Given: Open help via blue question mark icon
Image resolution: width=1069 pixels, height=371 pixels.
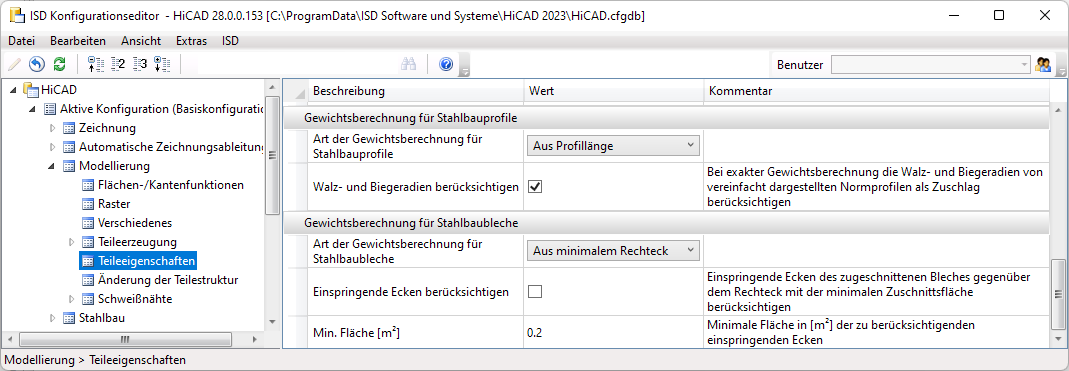Looking at the screenshot, I should tap(447, 65).
